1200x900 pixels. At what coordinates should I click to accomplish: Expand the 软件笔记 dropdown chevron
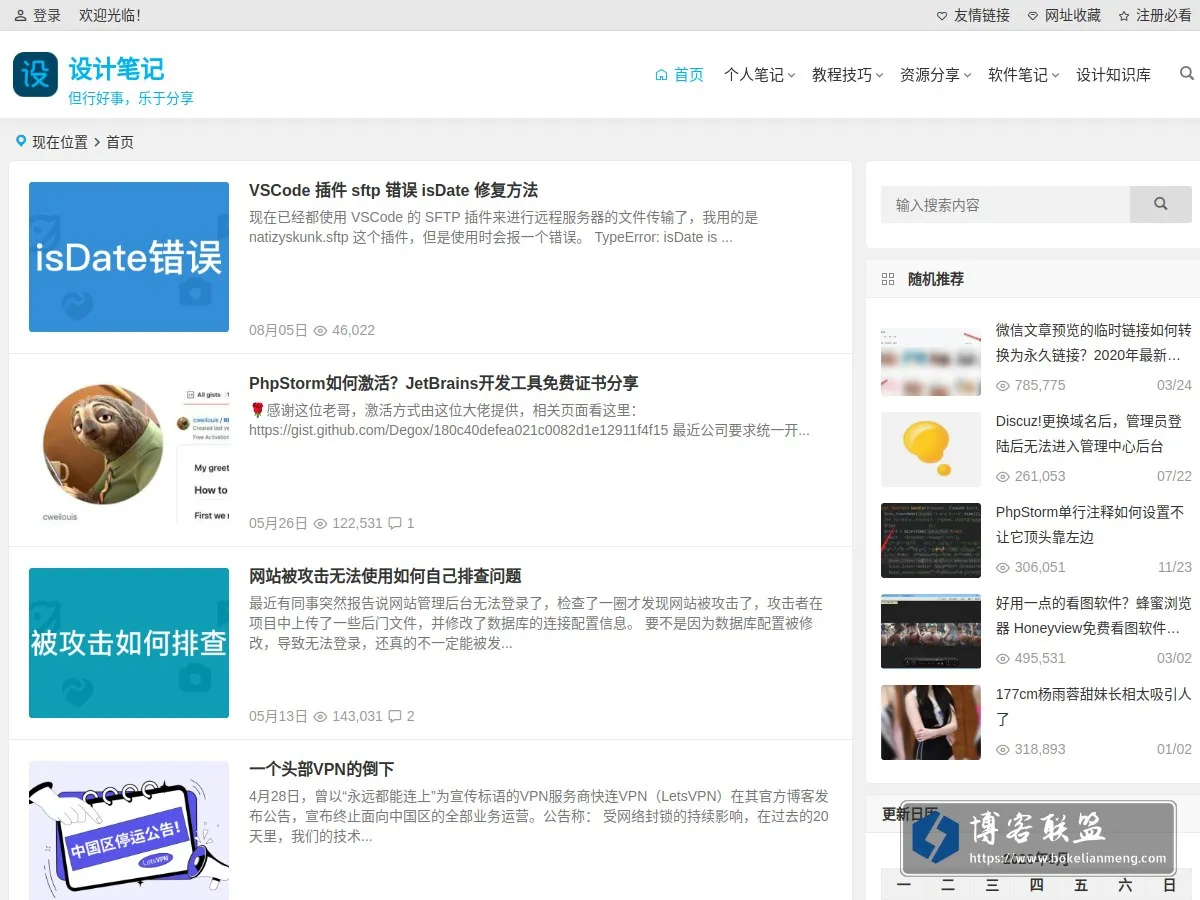1055,76
